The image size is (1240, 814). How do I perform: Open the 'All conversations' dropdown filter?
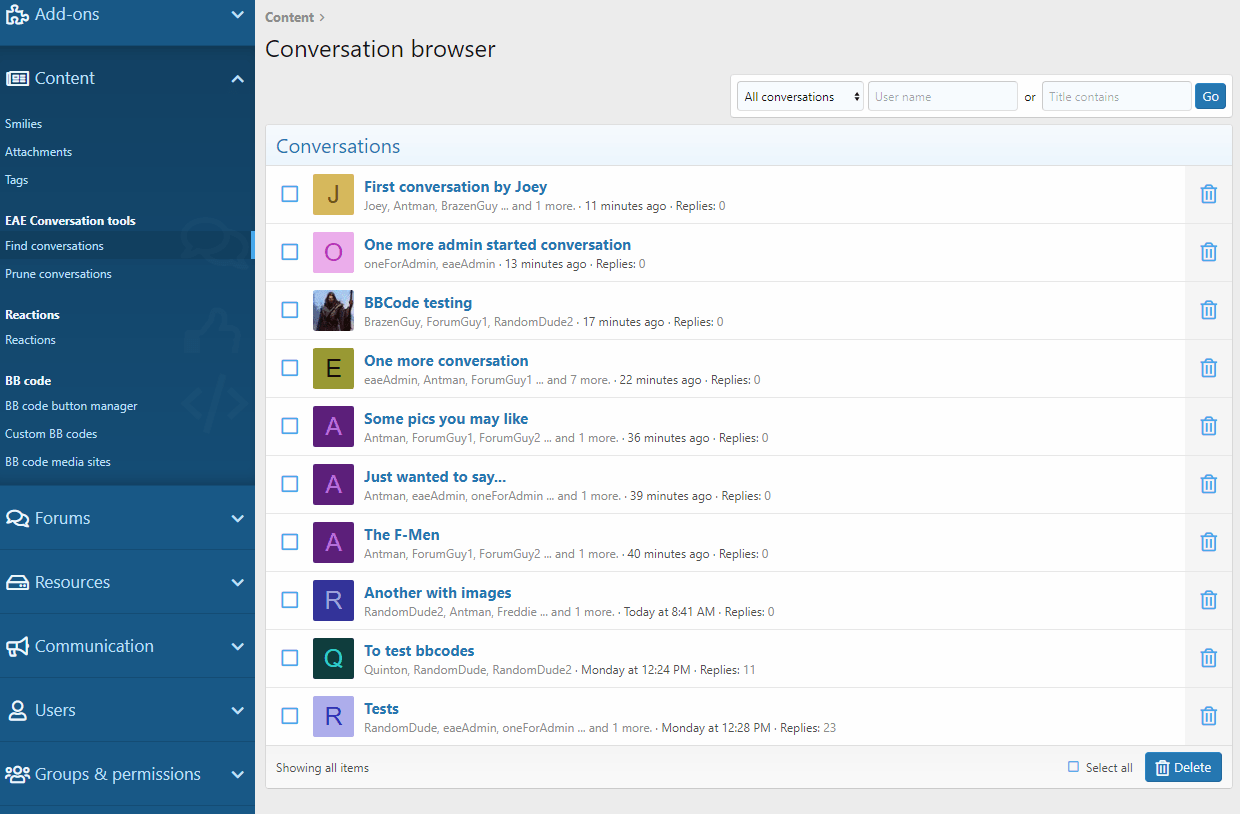pyautogui.click(x=801, y=97)
